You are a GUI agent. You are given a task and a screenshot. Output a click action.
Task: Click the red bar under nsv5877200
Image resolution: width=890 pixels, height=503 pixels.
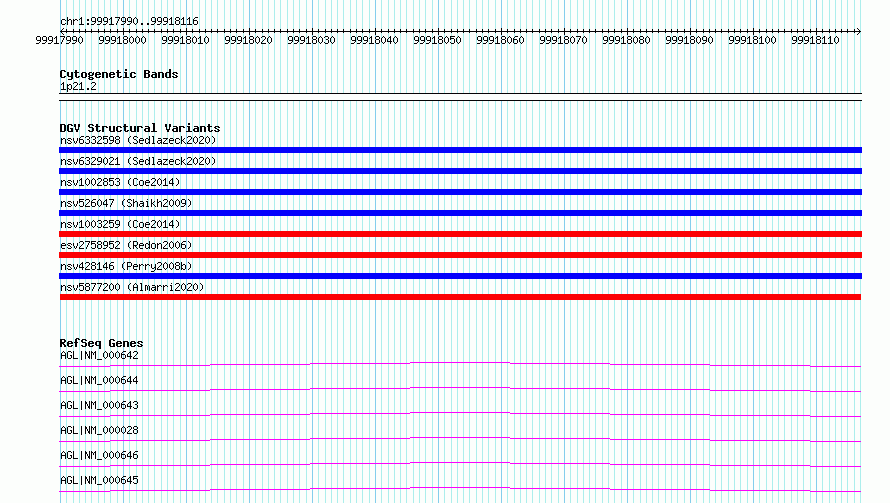460,297
